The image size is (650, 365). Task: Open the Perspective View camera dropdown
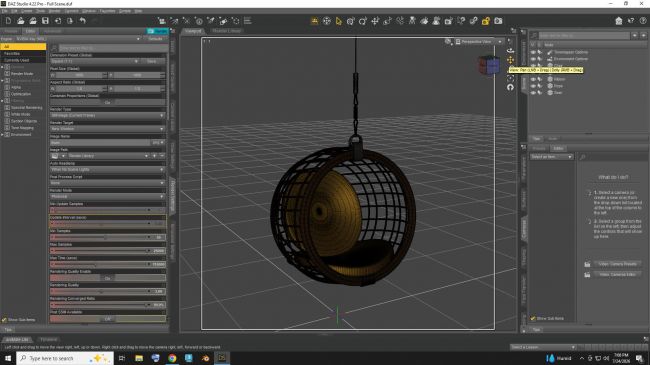pos(479,41)
